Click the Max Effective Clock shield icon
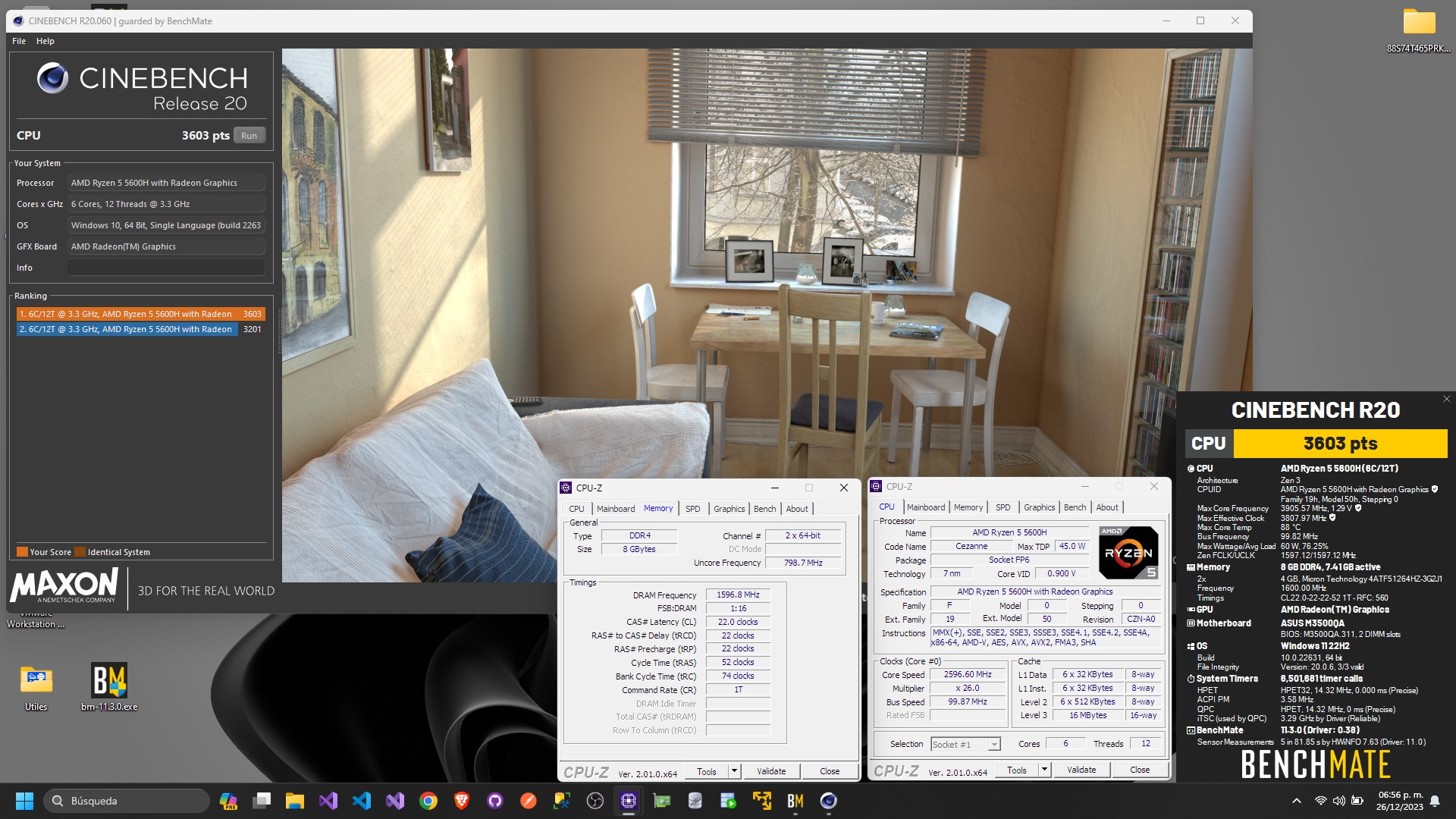 click(x=1332, y=518)
